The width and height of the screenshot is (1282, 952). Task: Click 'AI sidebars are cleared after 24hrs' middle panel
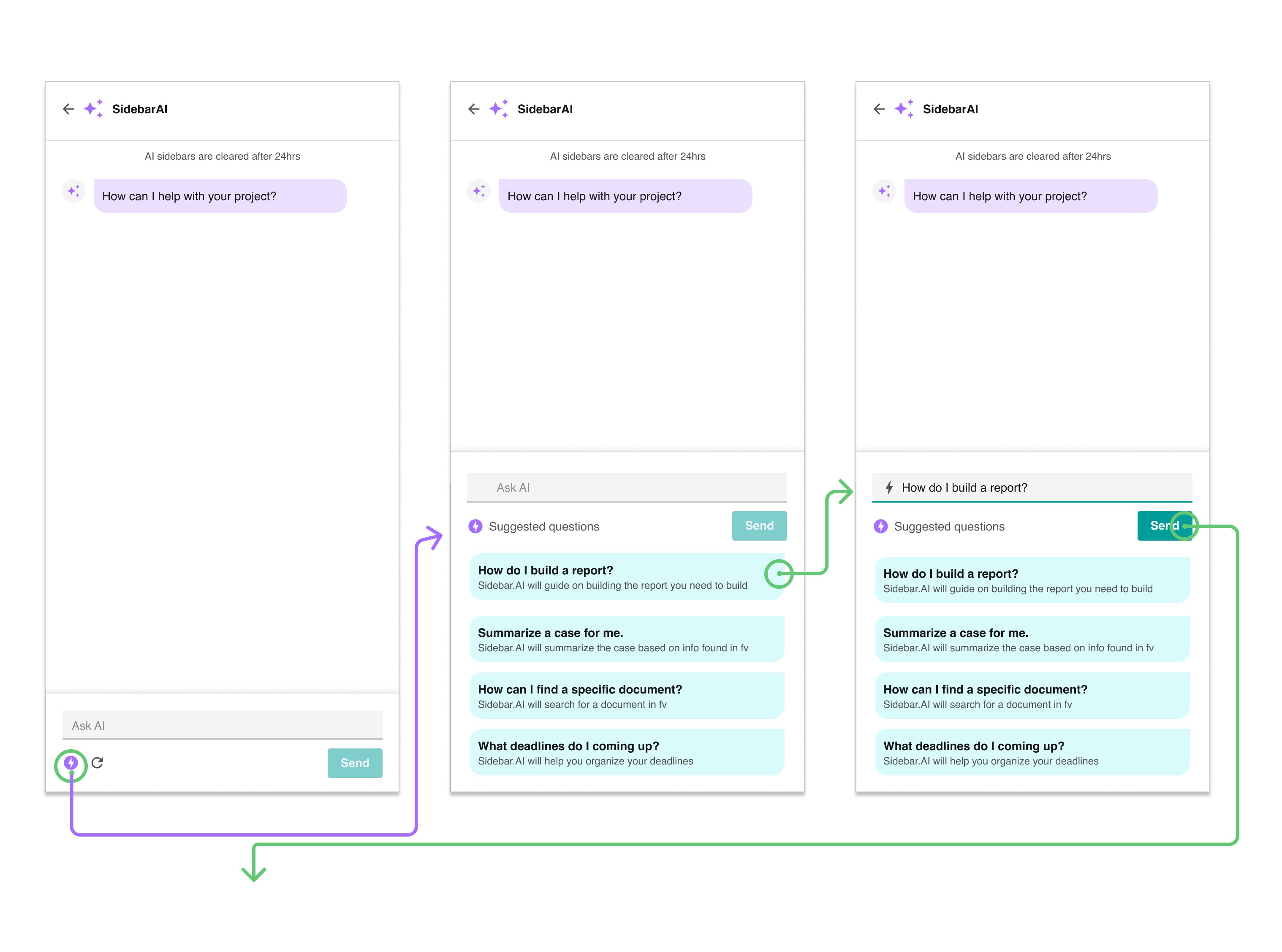click(627, 156)
